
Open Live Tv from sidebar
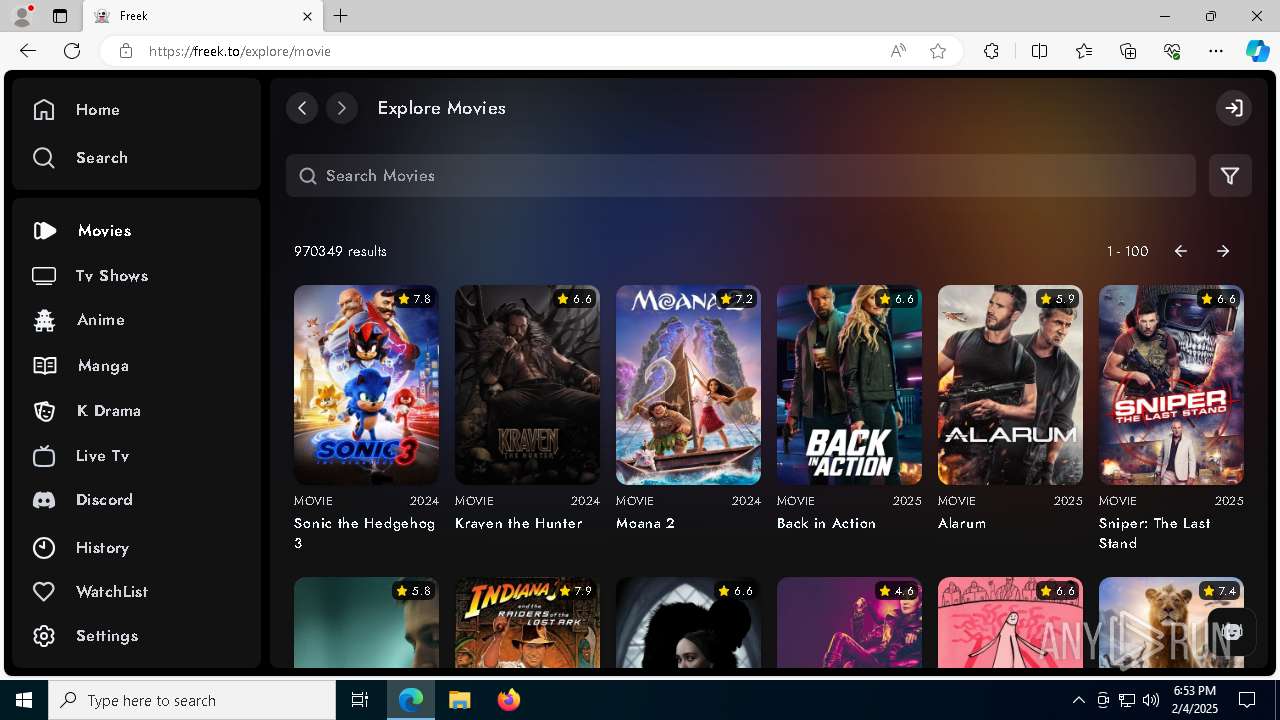(x=80, y=456)
